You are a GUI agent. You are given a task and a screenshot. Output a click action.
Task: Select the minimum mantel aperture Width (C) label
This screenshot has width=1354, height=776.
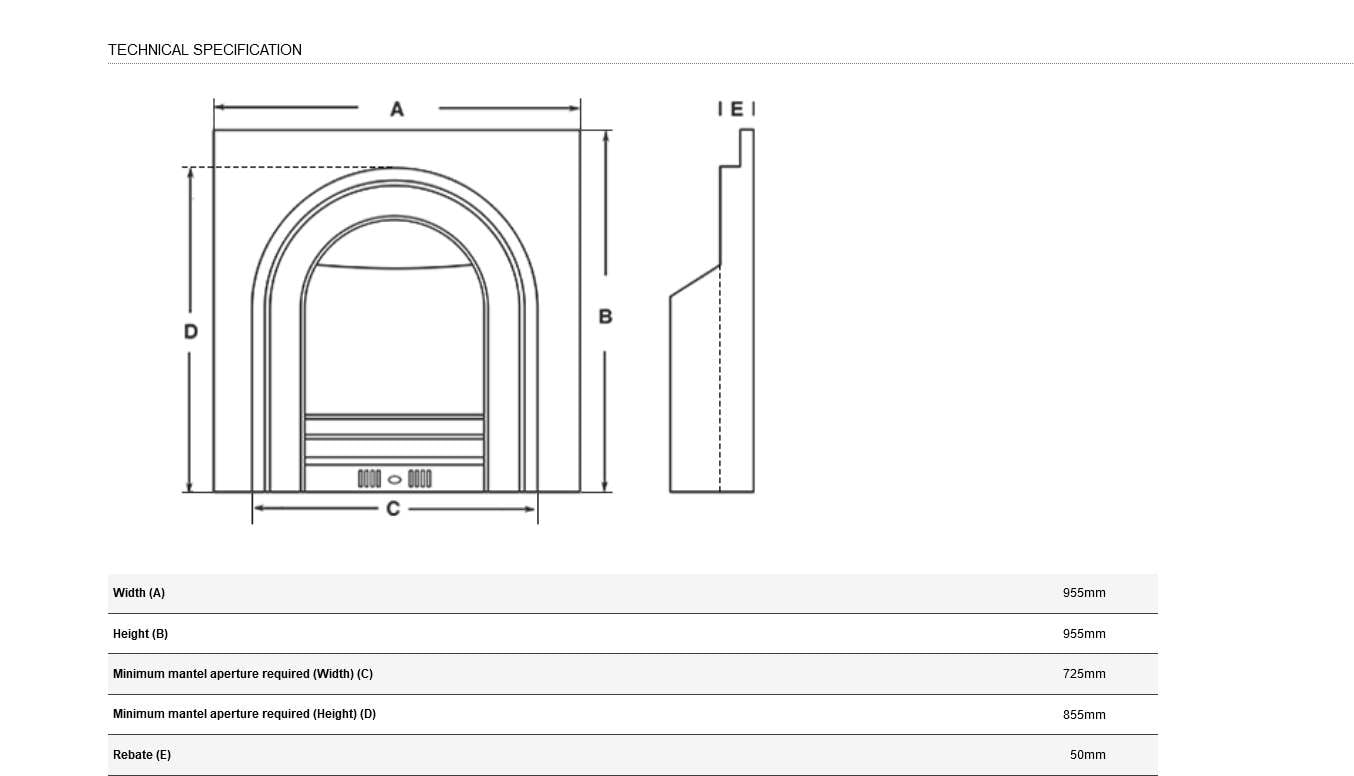click(x=243, y=674)
